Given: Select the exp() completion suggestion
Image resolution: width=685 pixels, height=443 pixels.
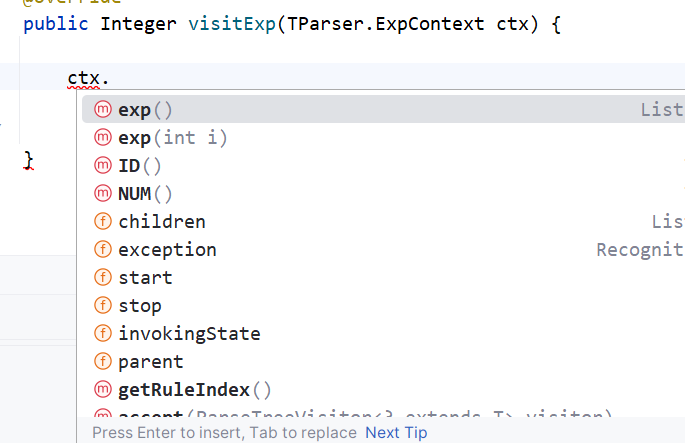Looking at the screenshot, I should [x=383, y=109].
